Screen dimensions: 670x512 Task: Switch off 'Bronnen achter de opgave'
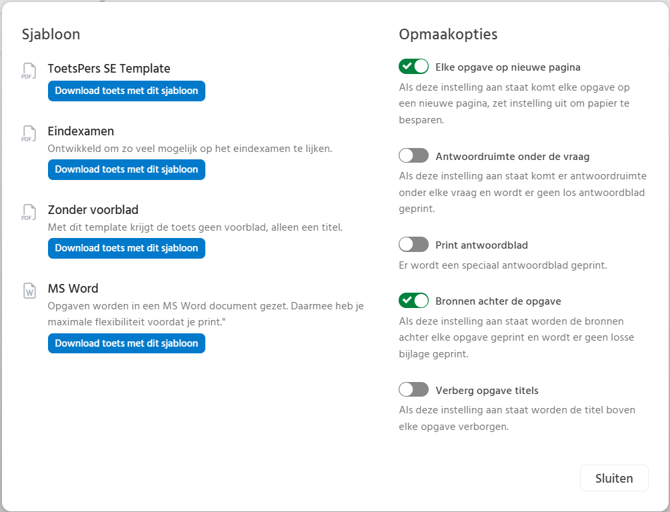pos(413,300)
